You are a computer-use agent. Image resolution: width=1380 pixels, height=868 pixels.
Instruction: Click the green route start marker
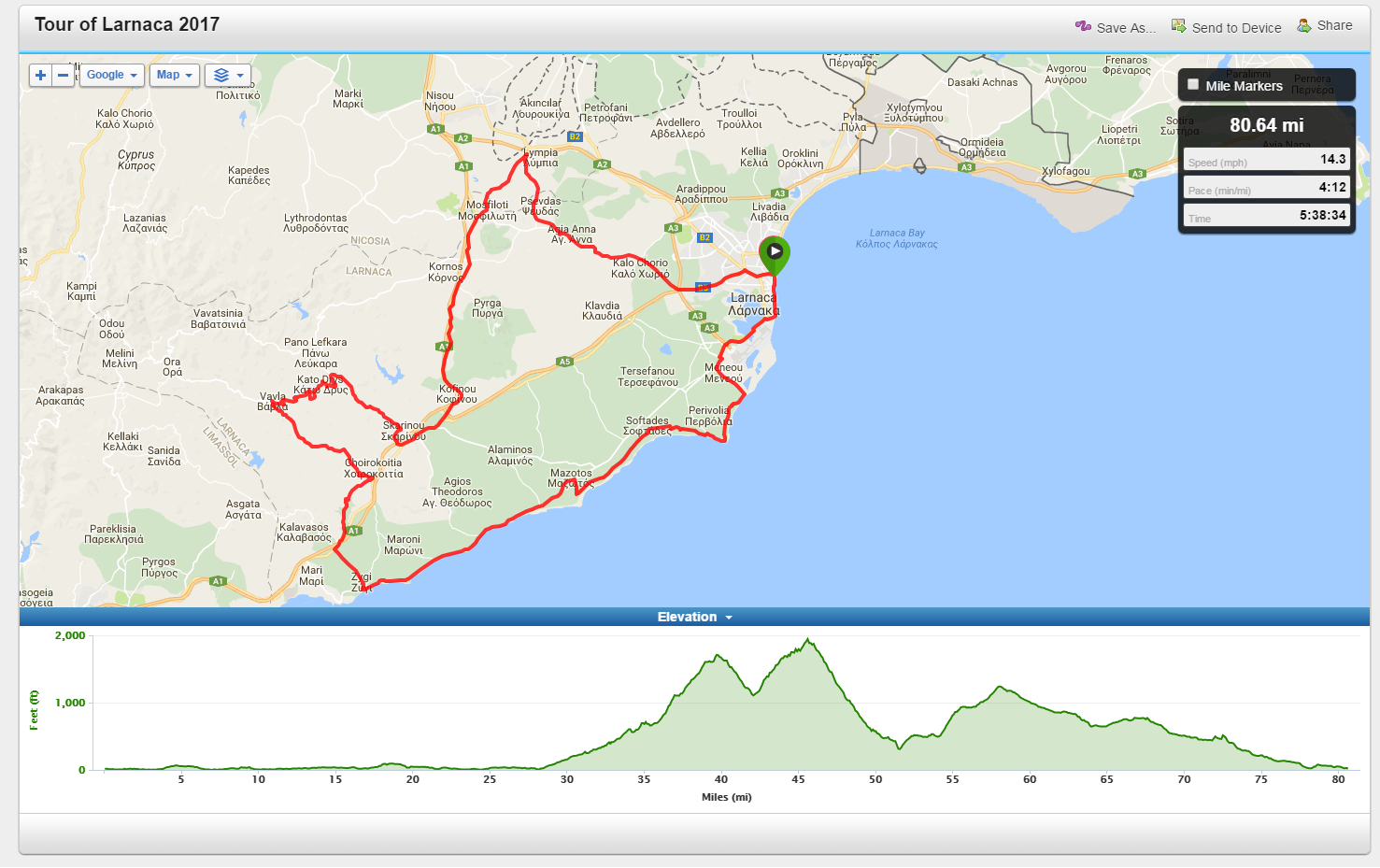tap(775, 253)
